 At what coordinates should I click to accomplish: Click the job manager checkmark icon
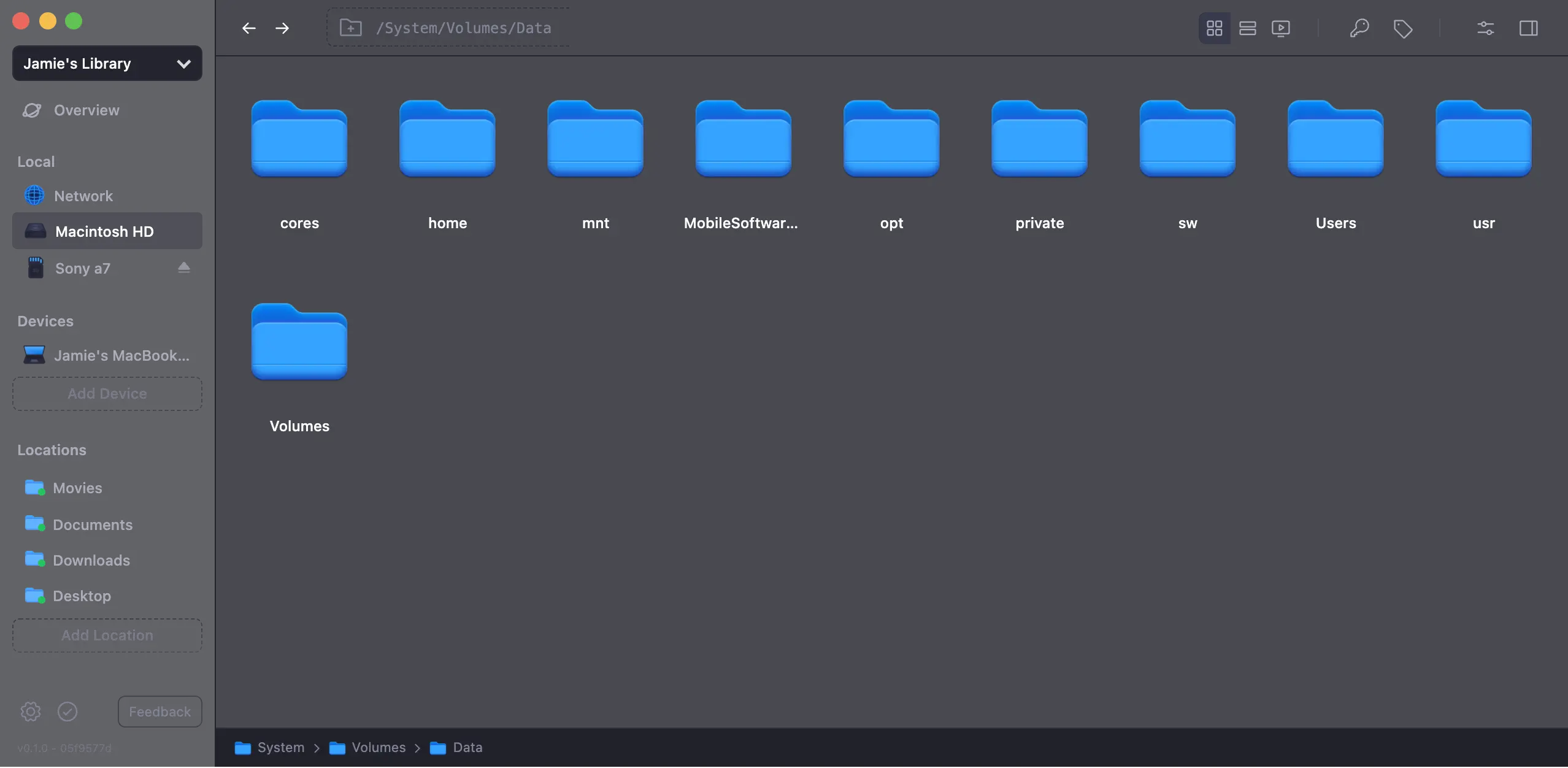(x=67, y=712)
